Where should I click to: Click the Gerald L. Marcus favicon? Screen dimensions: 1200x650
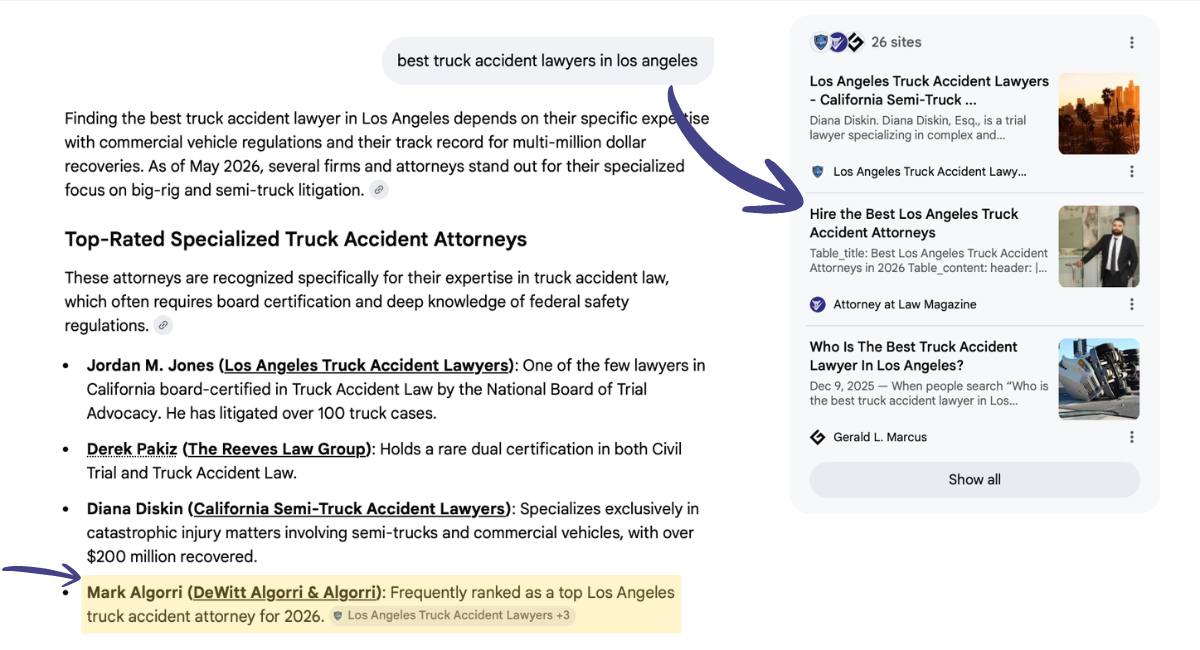click(818, 437)
